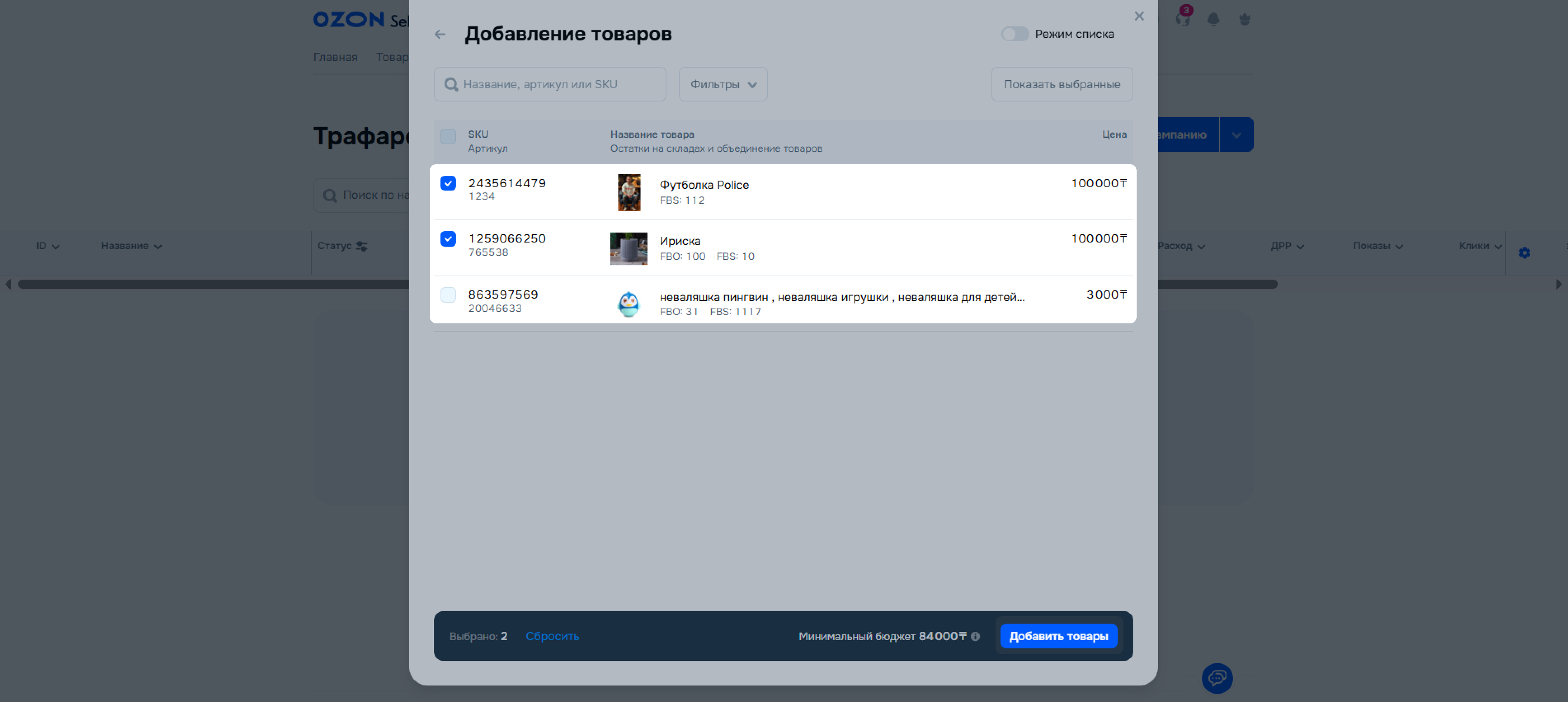The image size is (1568, 702).
Task: Open the Футболка Police thumbnail
Action: click(x=629, y=192)
